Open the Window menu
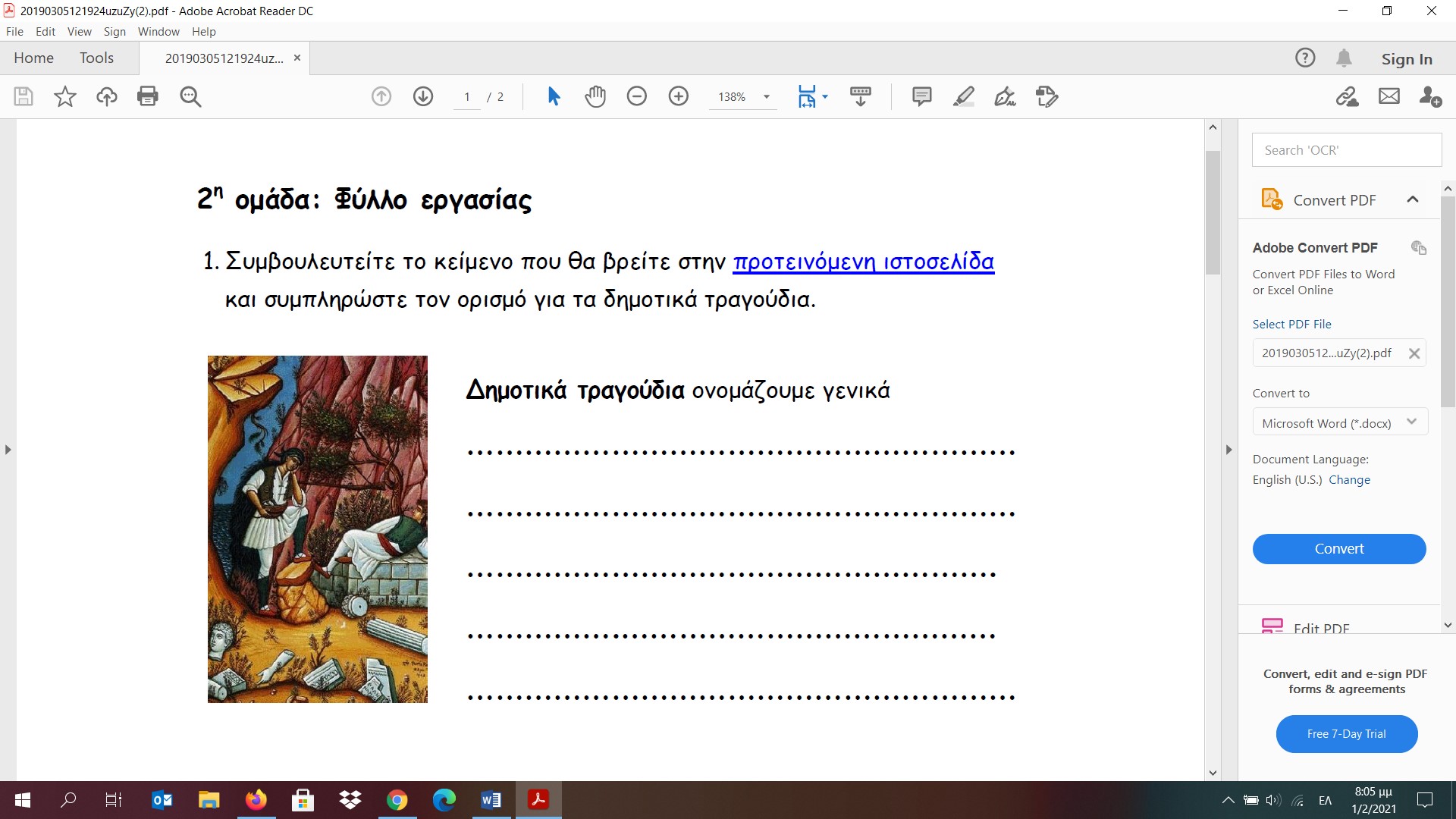 click(158, 32)
